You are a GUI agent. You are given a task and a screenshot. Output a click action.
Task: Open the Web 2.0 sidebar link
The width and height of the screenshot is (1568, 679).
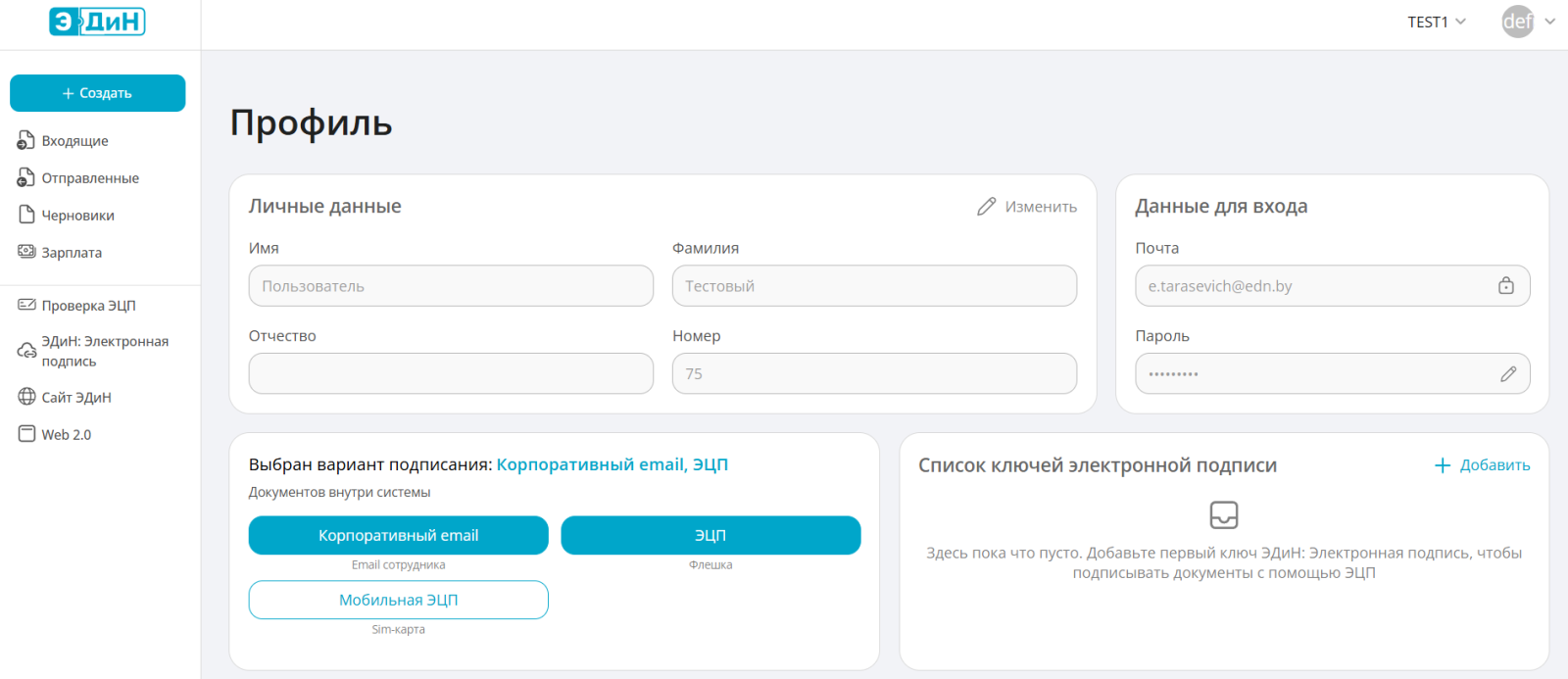click(66, 435)
